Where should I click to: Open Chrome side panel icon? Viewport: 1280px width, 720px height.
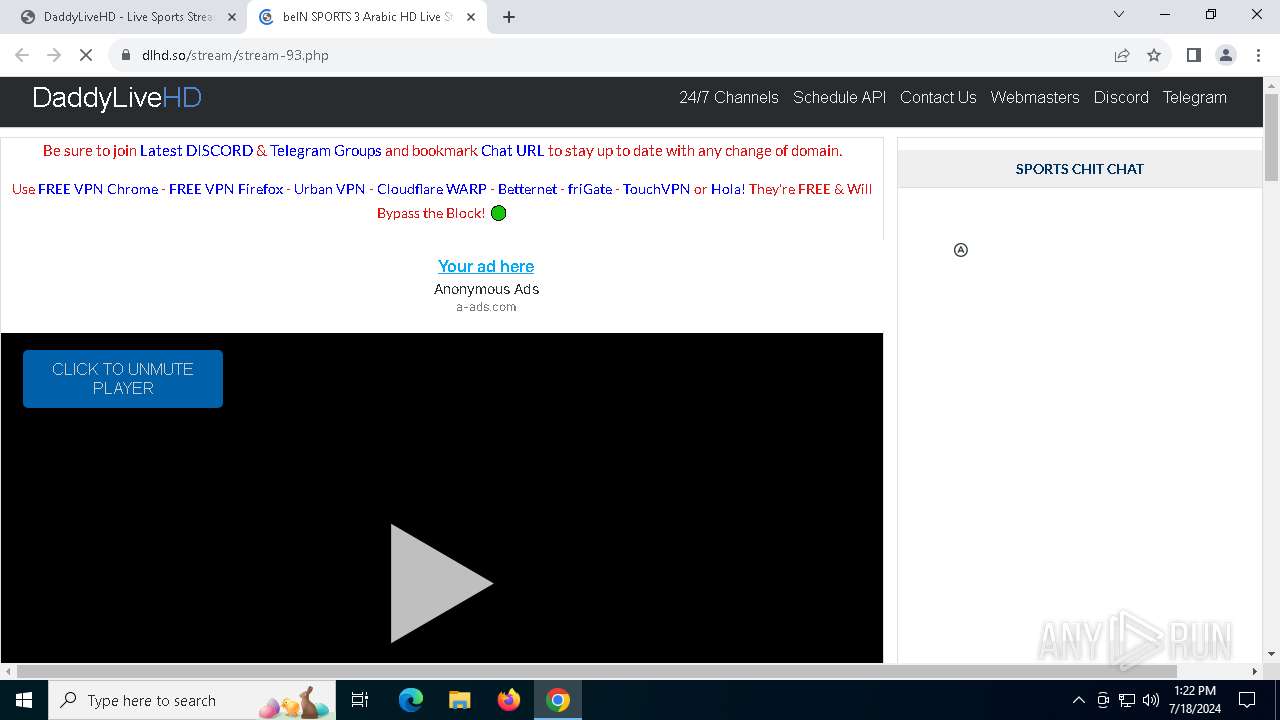pyautogui.click(x=1193, y=55)
